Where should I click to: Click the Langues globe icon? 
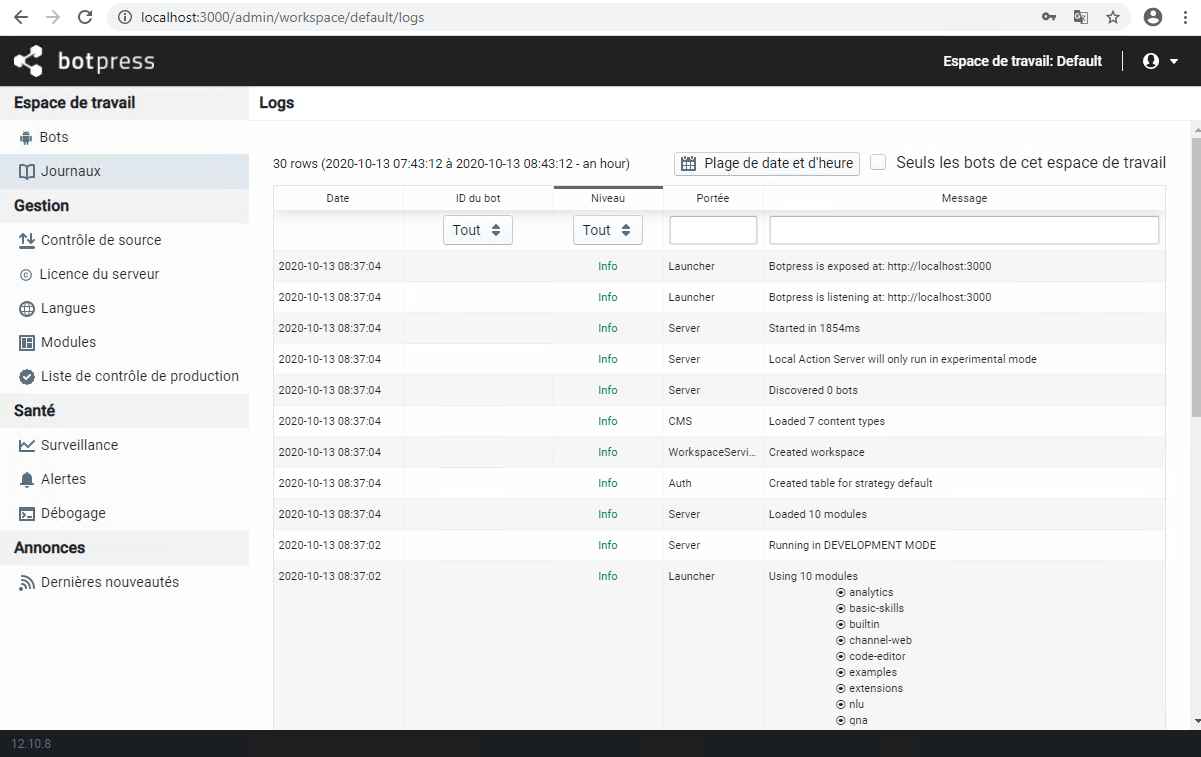tap(26, 308)
